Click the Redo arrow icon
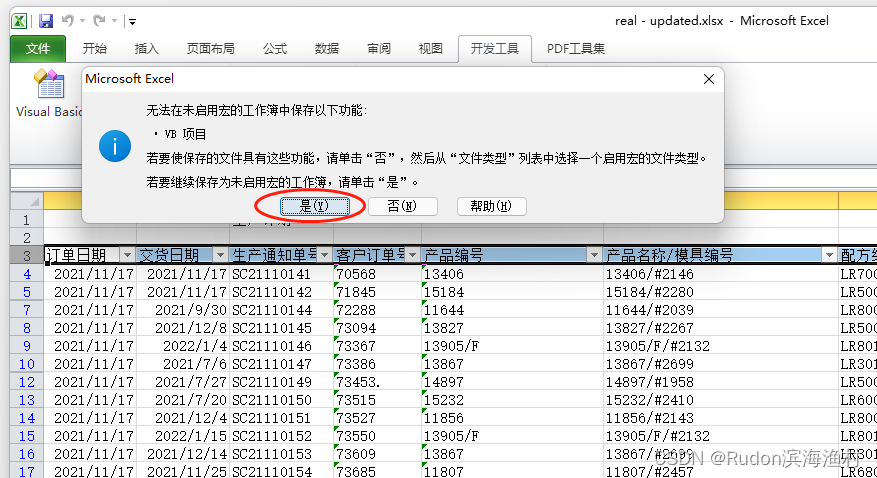This screenshot has width=877, height=478. pyautogui.click(x=99, y=21)
